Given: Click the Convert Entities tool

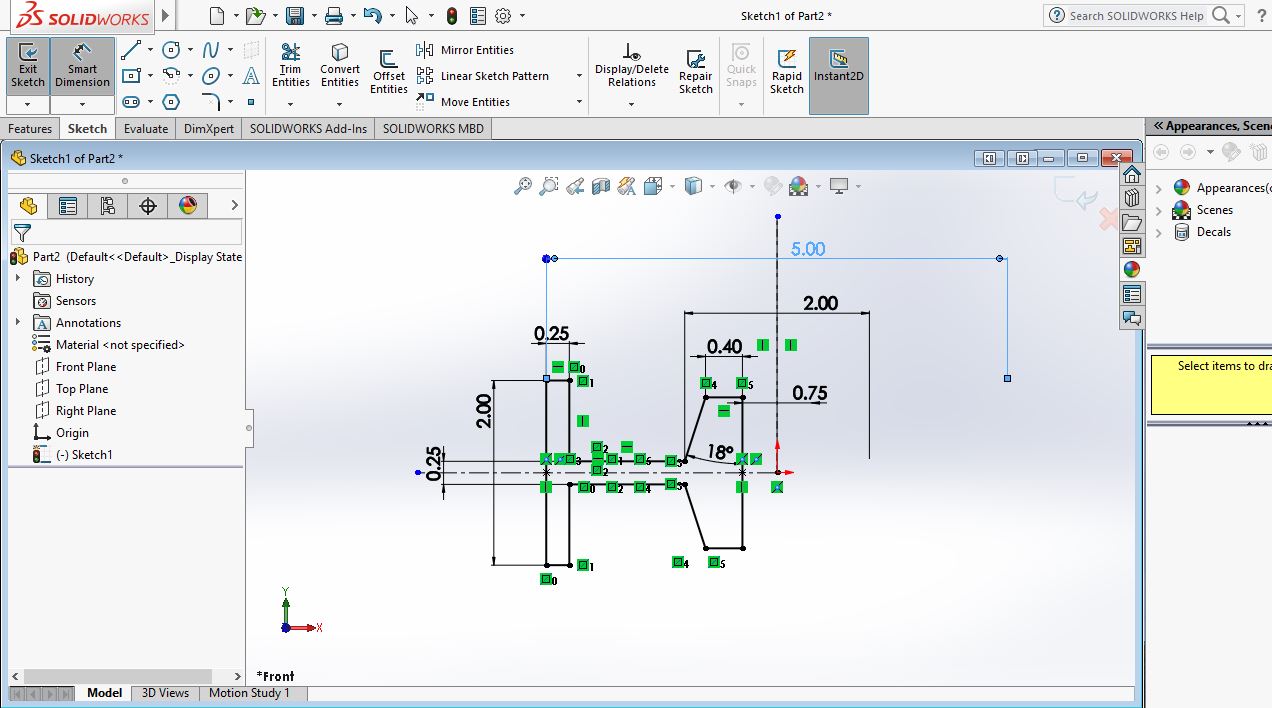Looking at the screenshot, I should [340, 66].
